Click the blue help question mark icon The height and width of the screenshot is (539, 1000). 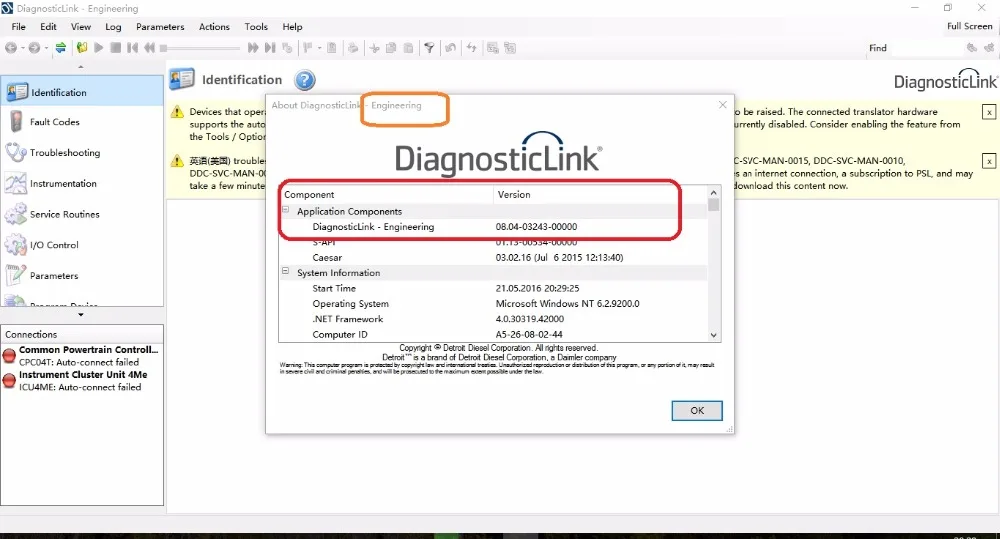coord(305,80)
